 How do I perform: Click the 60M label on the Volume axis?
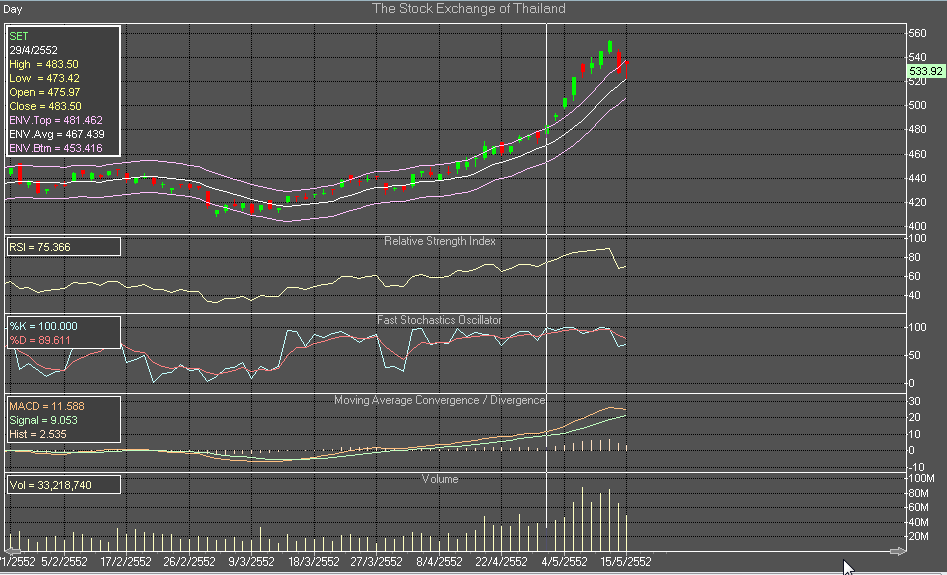[919, 507]
